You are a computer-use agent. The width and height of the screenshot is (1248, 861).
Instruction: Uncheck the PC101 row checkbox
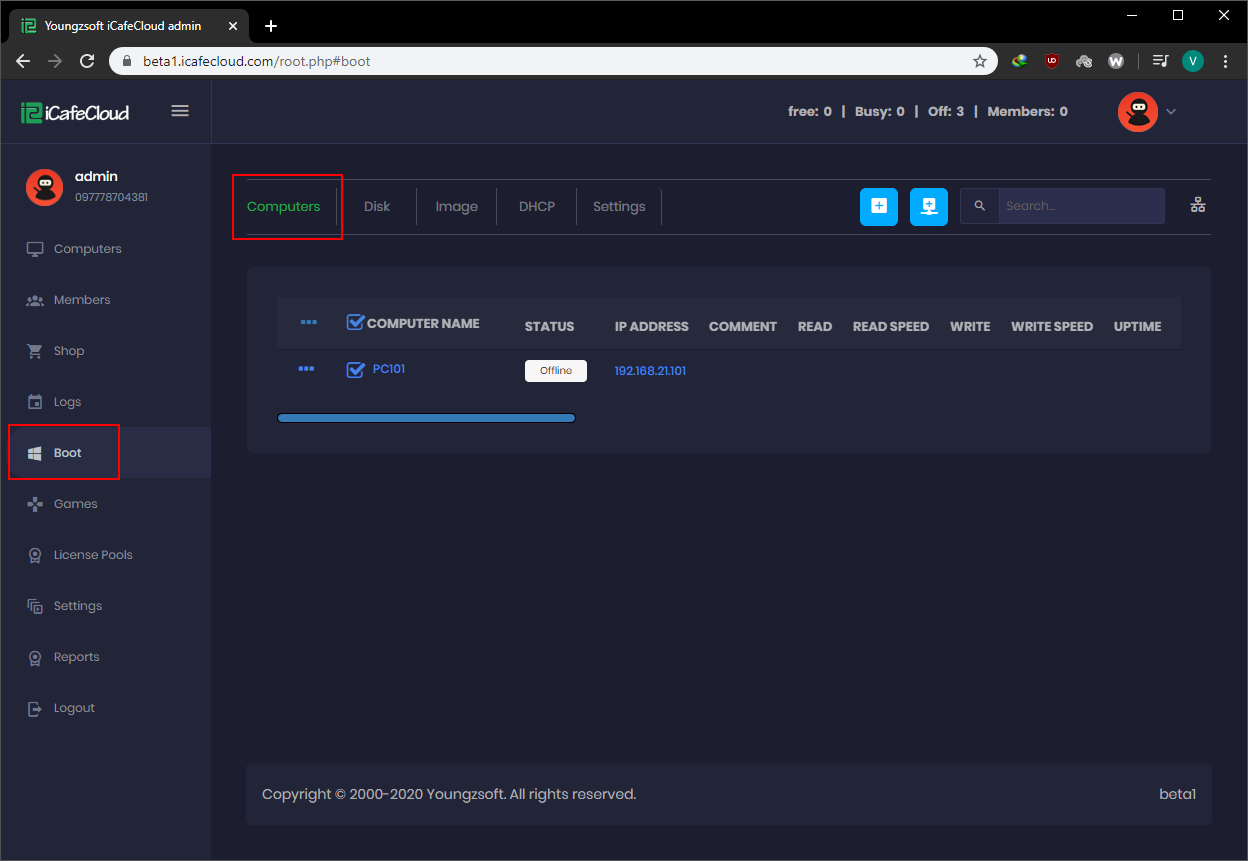click(355, 370)
